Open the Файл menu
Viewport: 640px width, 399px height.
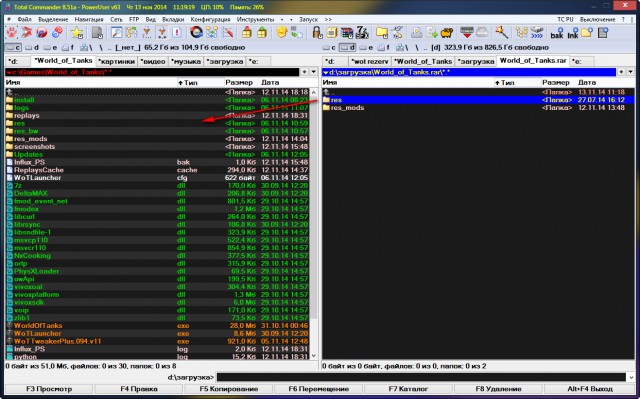24,19
